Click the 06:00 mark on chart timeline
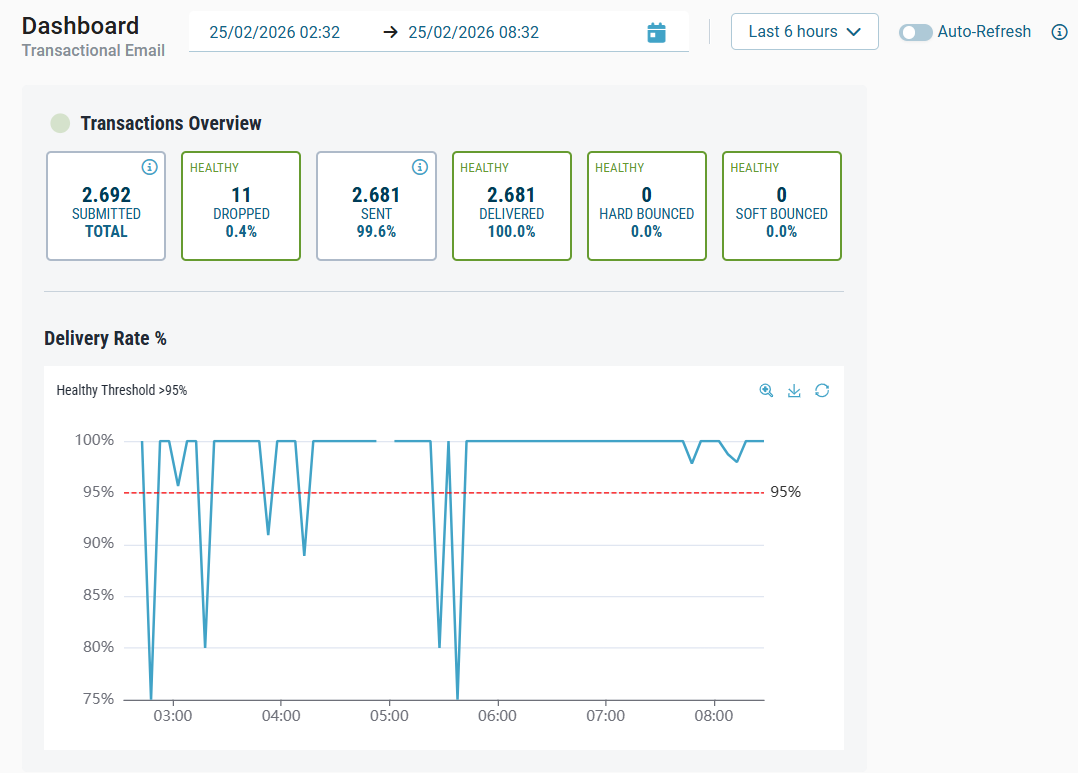Image resolution: width=1078 pixels, height=773 pixels. tap(497, 716)
